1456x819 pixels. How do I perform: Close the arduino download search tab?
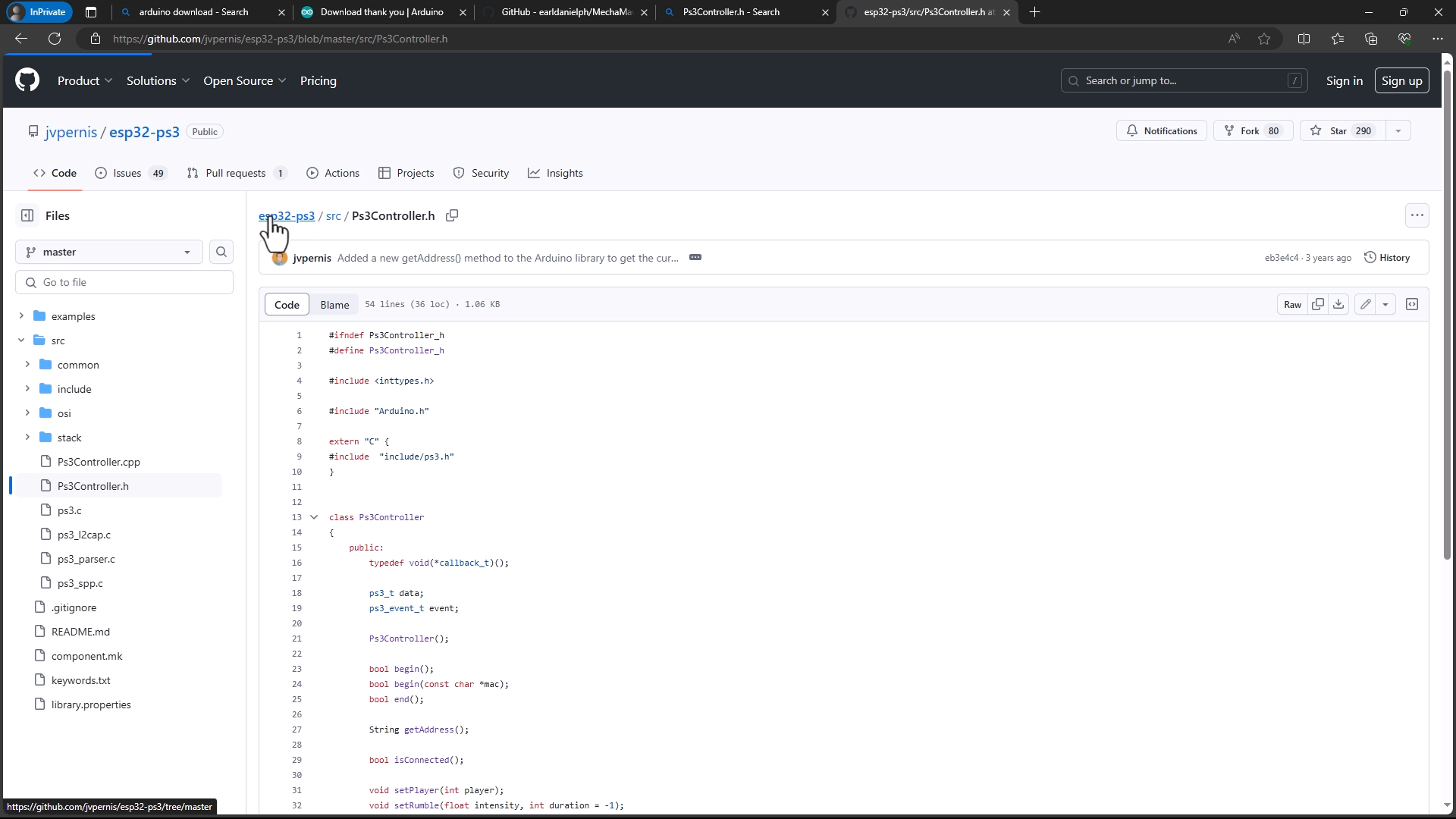pyautogui.click(x=282, y=12)
